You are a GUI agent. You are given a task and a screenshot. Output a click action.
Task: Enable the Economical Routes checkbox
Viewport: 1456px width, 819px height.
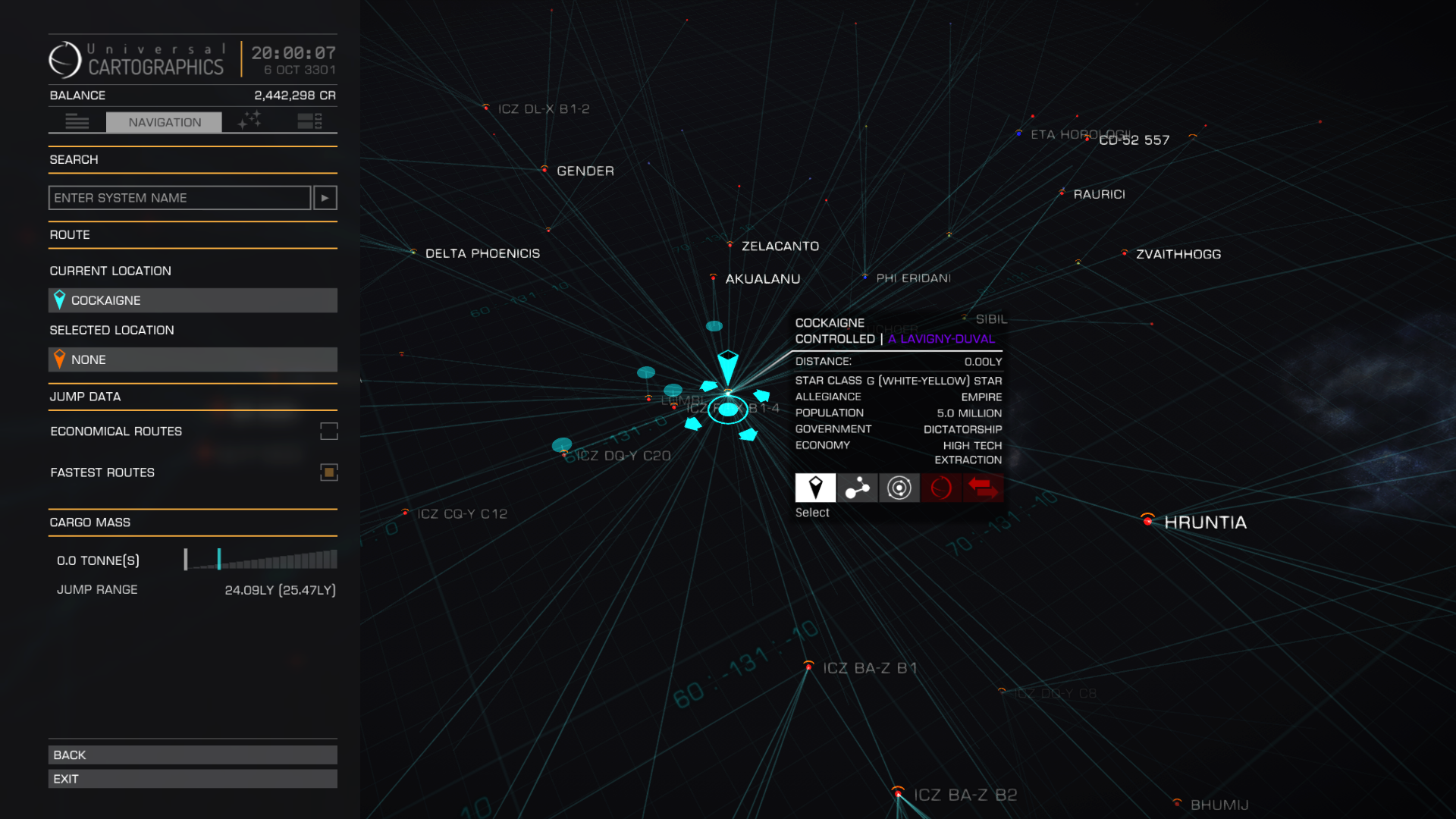click(x=329, y=431)
